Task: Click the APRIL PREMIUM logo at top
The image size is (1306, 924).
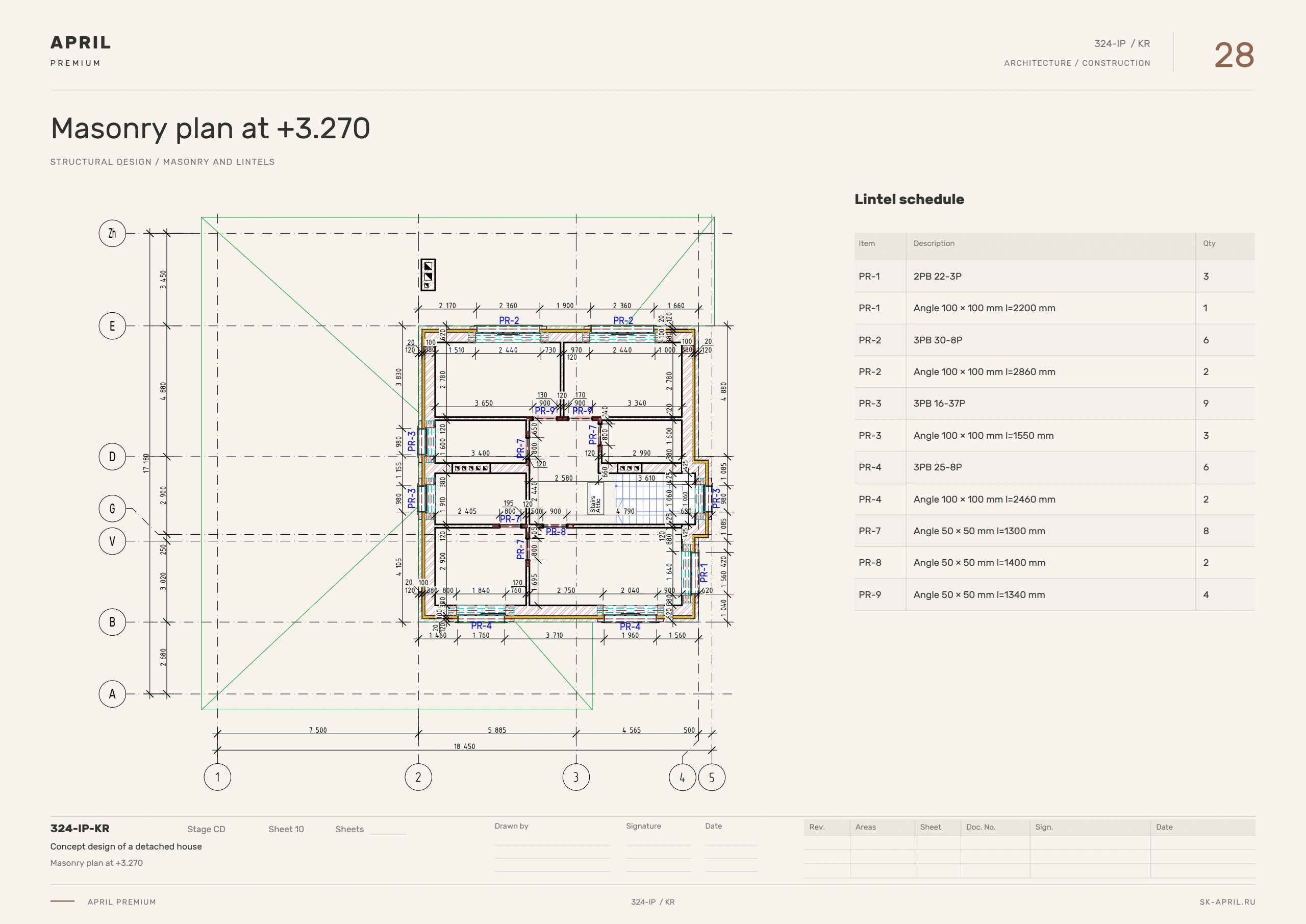Action: click(x=80, y=51)
